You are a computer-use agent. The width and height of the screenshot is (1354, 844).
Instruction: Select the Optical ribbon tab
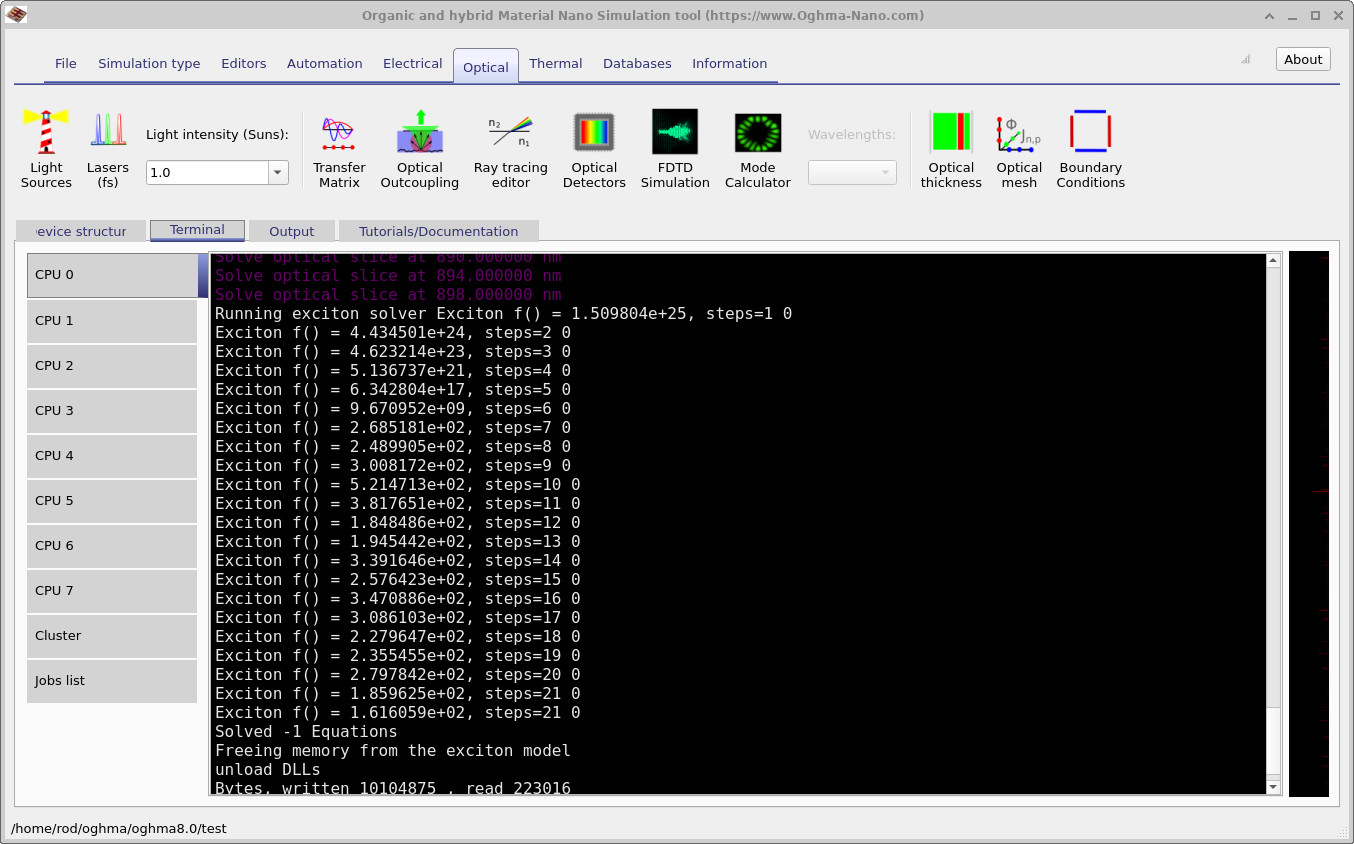click(486, 67)
